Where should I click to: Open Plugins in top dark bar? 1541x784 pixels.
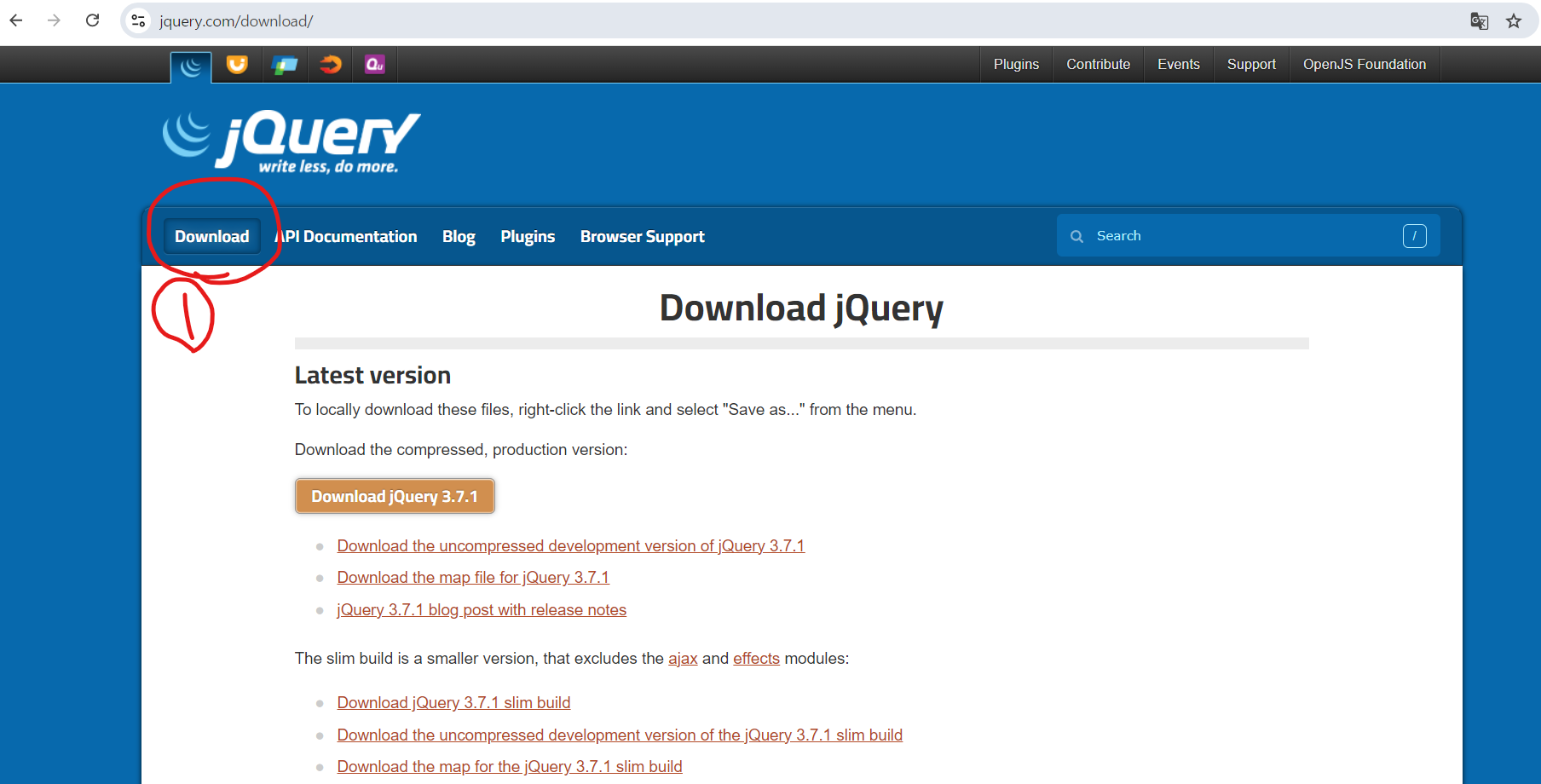(1016, 64)
